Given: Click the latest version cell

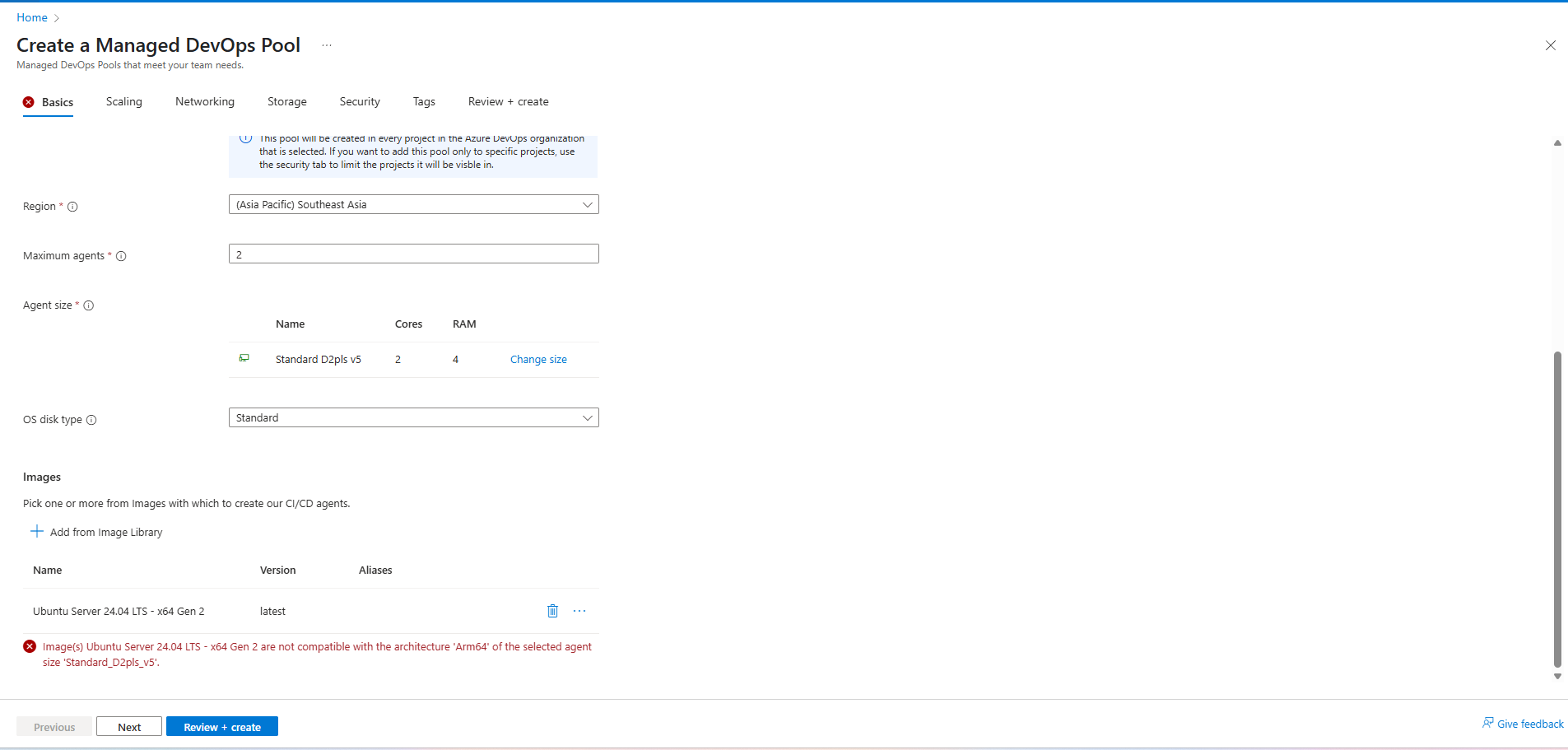Looking at the screenshot, I should click(272, 611).
